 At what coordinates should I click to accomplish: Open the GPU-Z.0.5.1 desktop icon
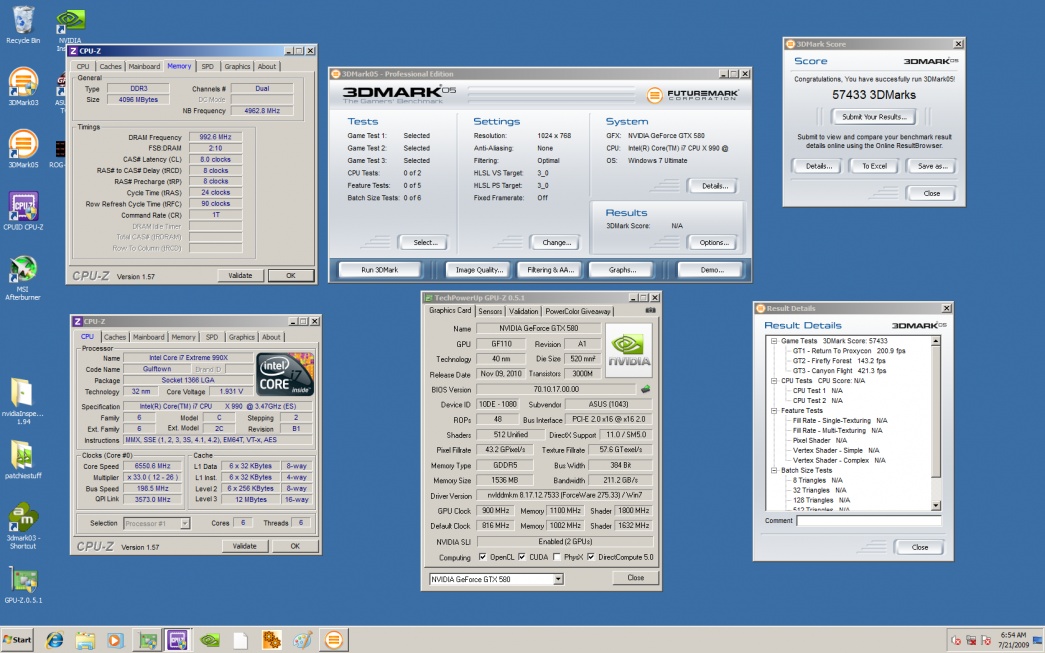pyautogui.click(x=22, y=581)
